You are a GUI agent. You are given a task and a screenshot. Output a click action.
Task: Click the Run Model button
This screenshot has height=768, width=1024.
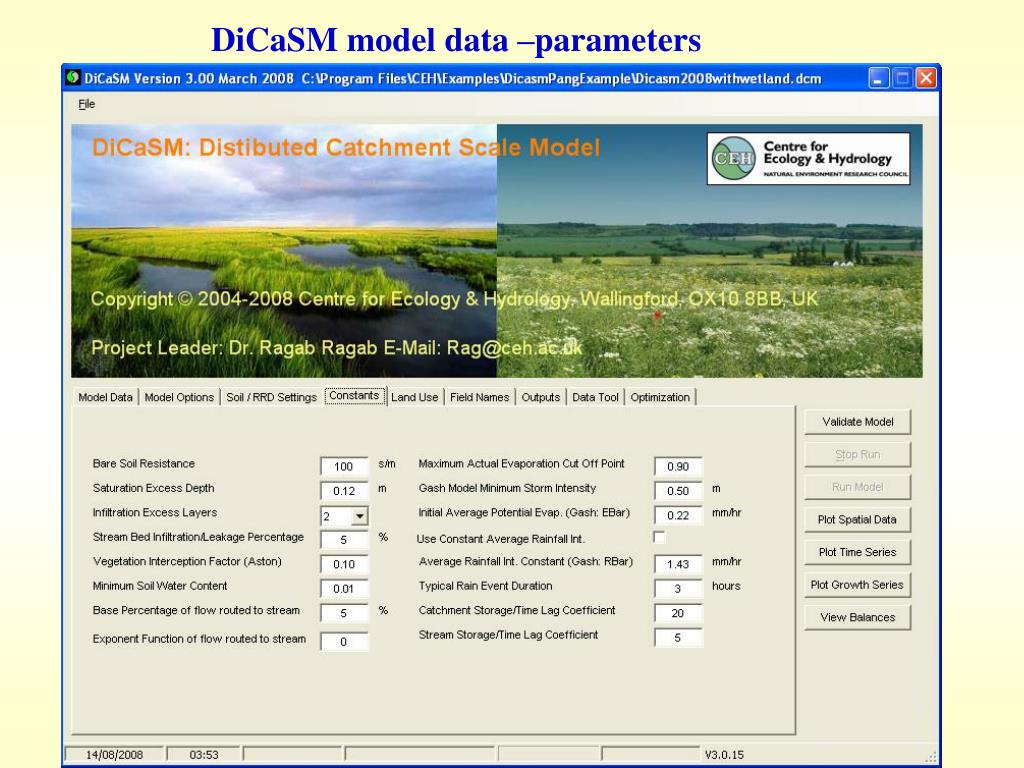point(857,487)
